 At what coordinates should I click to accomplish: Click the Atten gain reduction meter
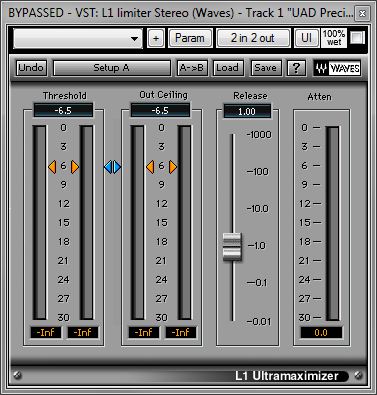332,223
